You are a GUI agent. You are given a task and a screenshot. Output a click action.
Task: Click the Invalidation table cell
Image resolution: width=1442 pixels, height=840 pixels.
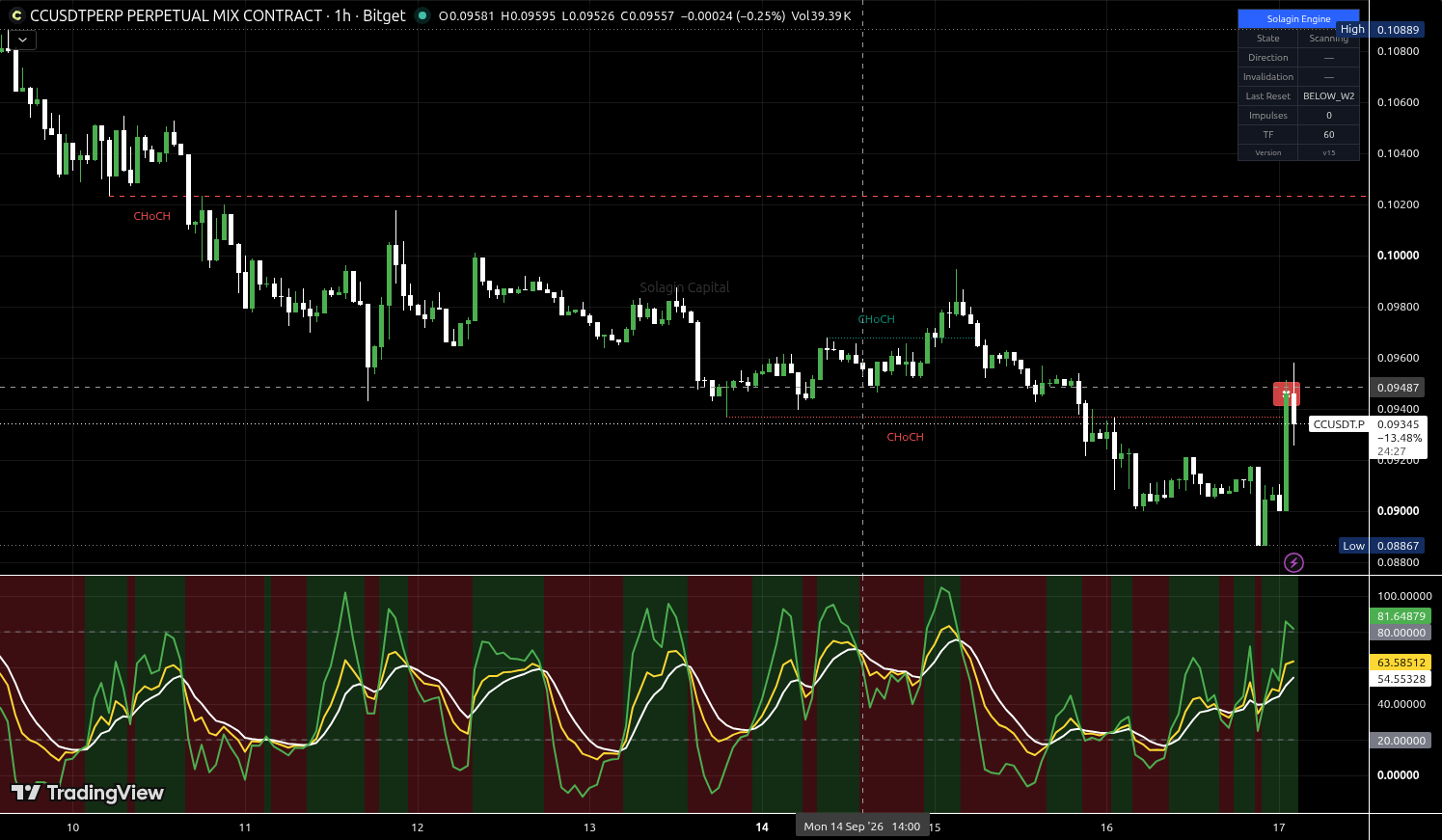click(x=1267, y=77)
